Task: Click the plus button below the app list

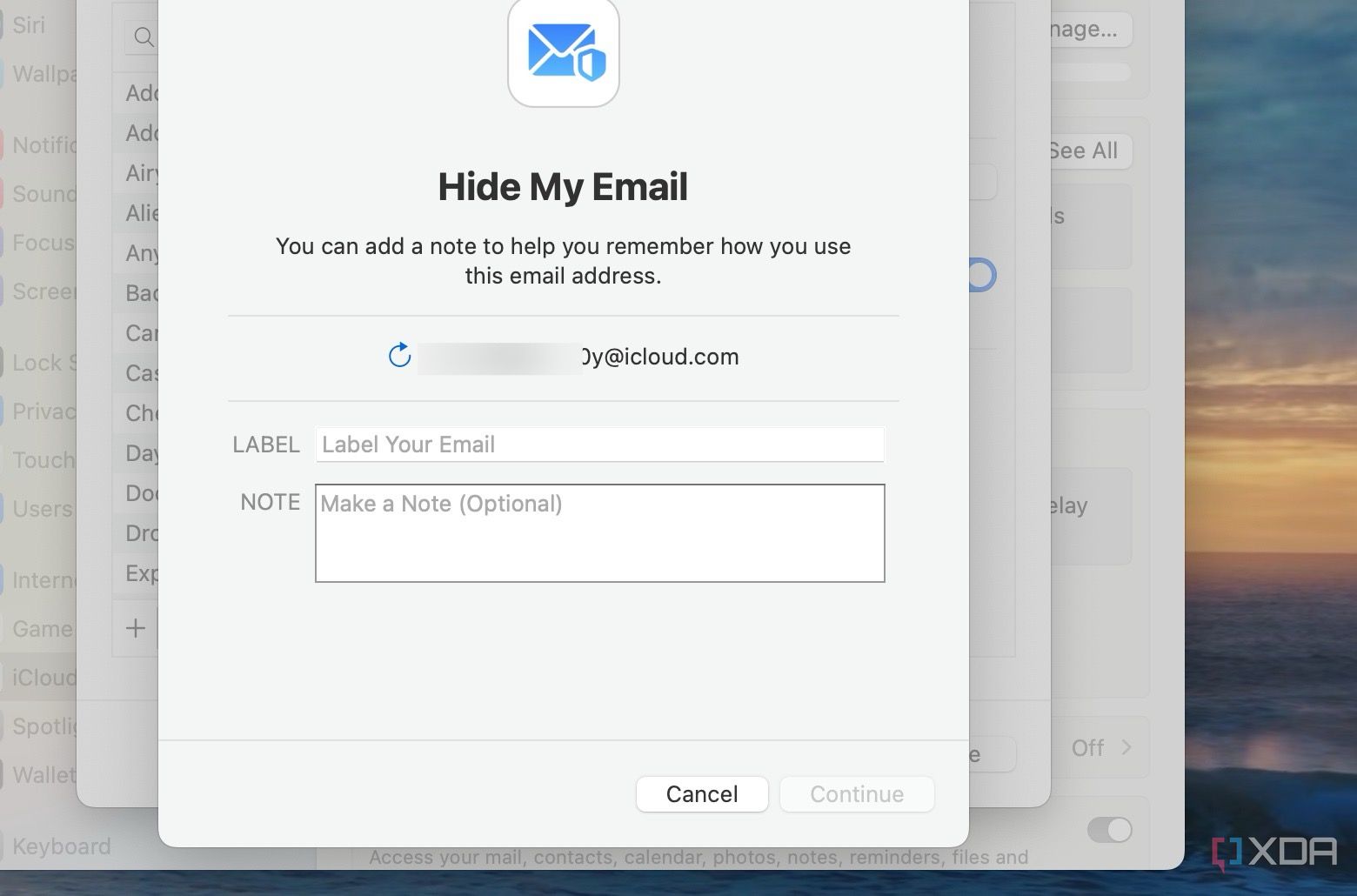Action: point(136,628)
